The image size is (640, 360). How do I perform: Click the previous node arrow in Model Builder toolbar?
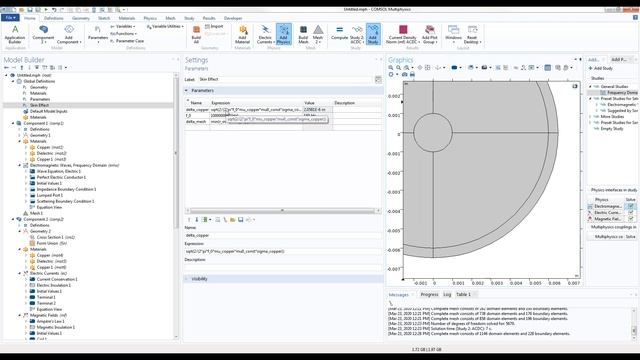[x=7, y=68]
